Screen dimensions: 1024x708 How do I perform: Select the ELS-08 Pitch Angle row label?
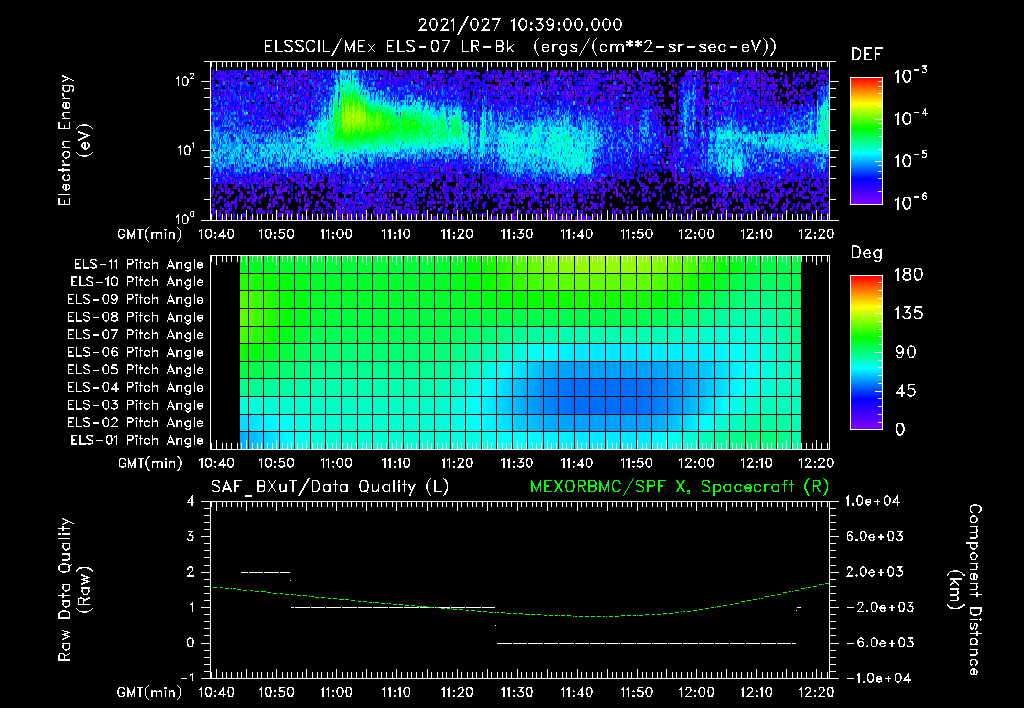(136, 317)
